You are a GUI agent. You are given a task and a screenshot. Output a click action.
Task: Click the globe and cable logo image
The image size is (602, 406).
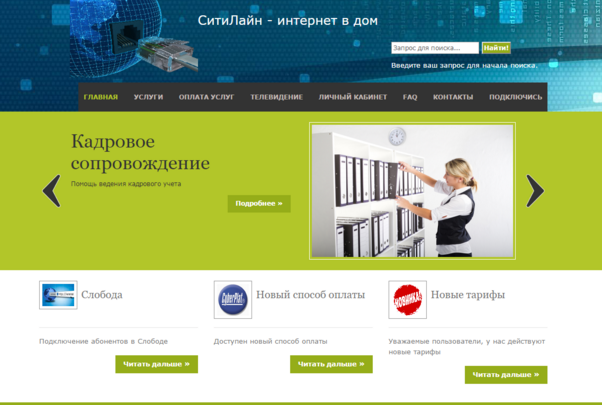coord(134,38)
